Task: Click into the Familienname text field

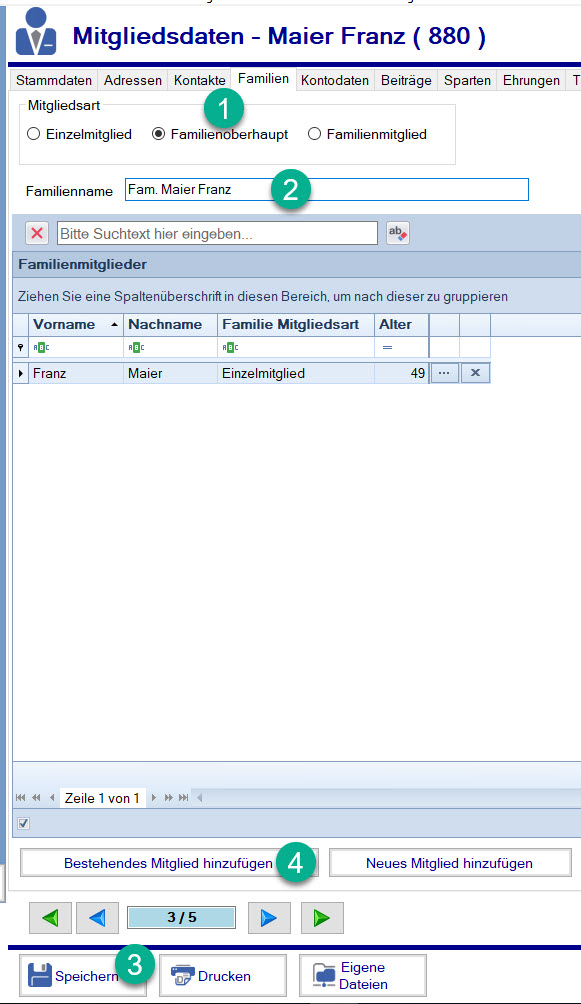Action: tap(327, 190)
